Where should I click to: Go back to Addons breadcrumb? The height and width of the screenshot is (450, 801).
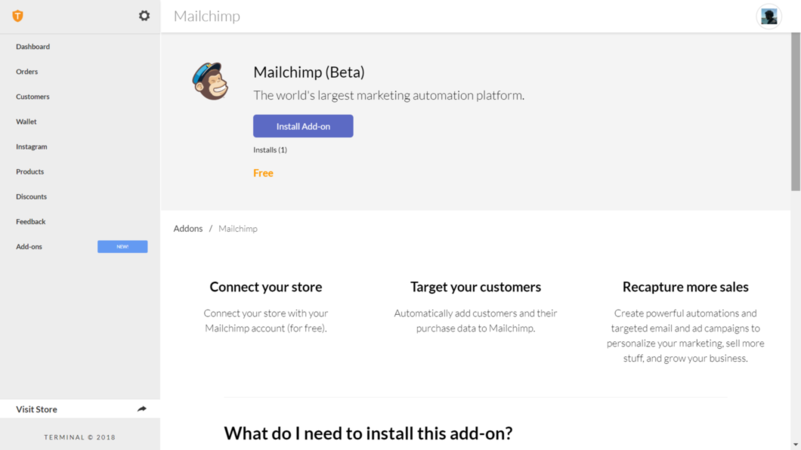click(x=188, y=228)
